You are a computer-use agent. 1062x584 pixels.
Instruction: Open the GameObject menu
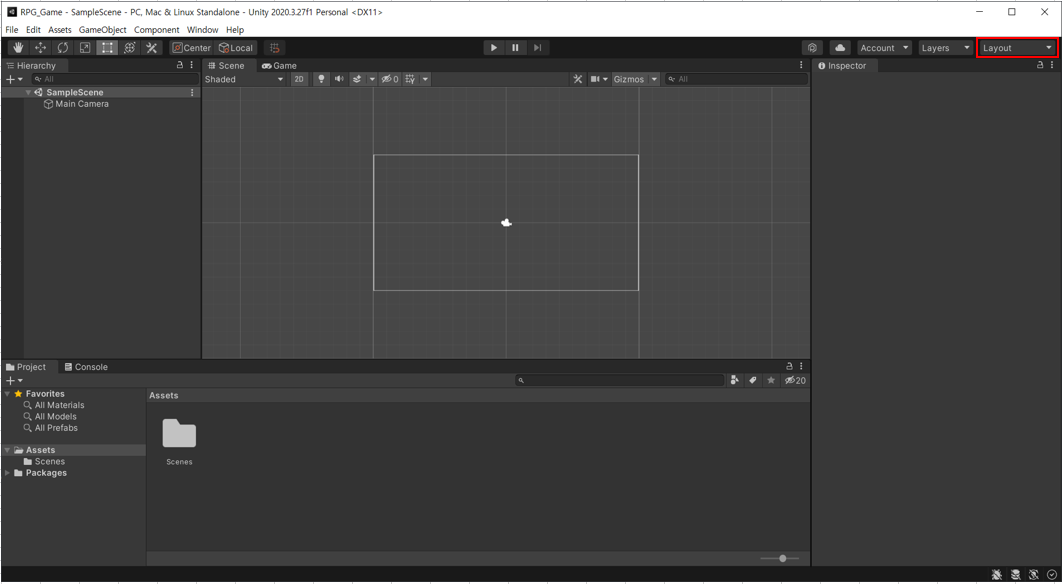pos(102,30)
